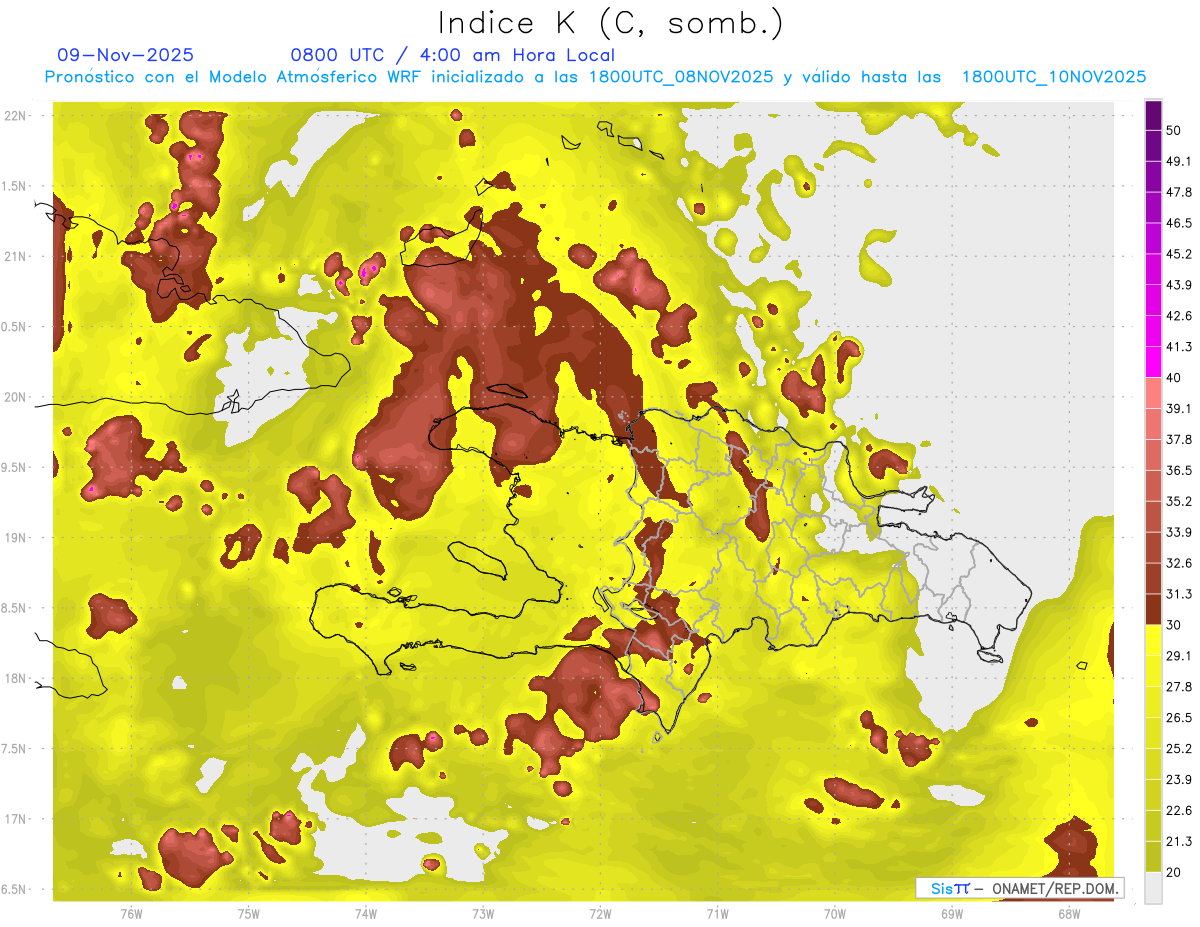1200x927 pixels.
Task: Click the "68W" longitude axis label
Action: coord(1069,913)
